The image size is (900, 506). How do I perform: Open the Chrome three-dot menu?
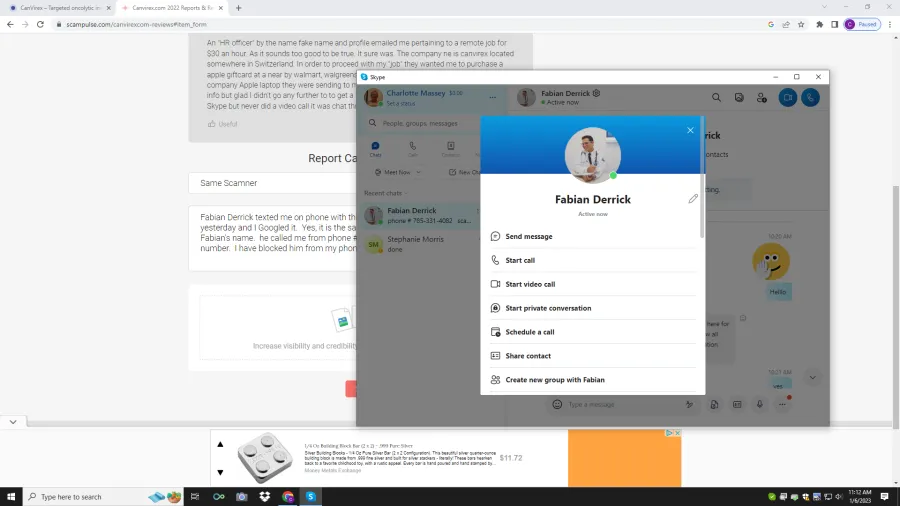click(890, 24)
